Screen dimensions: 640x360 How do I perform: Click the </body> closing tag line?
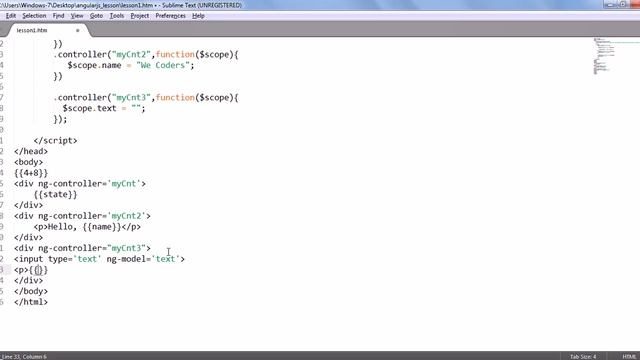[x=31, y=291]
